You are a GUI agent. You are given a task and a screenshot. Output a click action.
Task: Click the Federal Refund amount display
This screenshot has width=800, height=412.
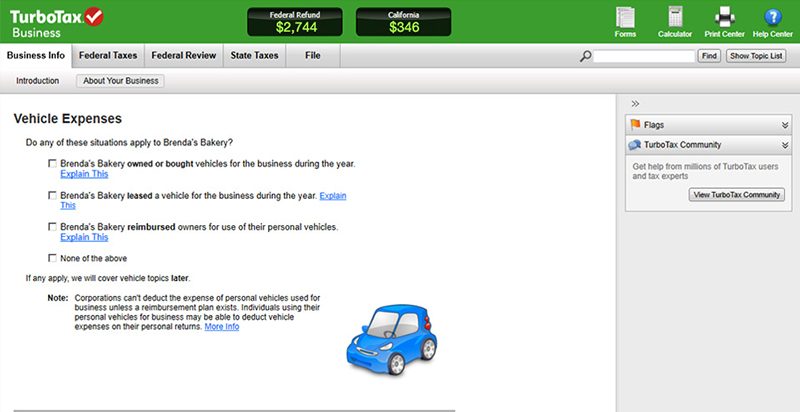(295, 22)
